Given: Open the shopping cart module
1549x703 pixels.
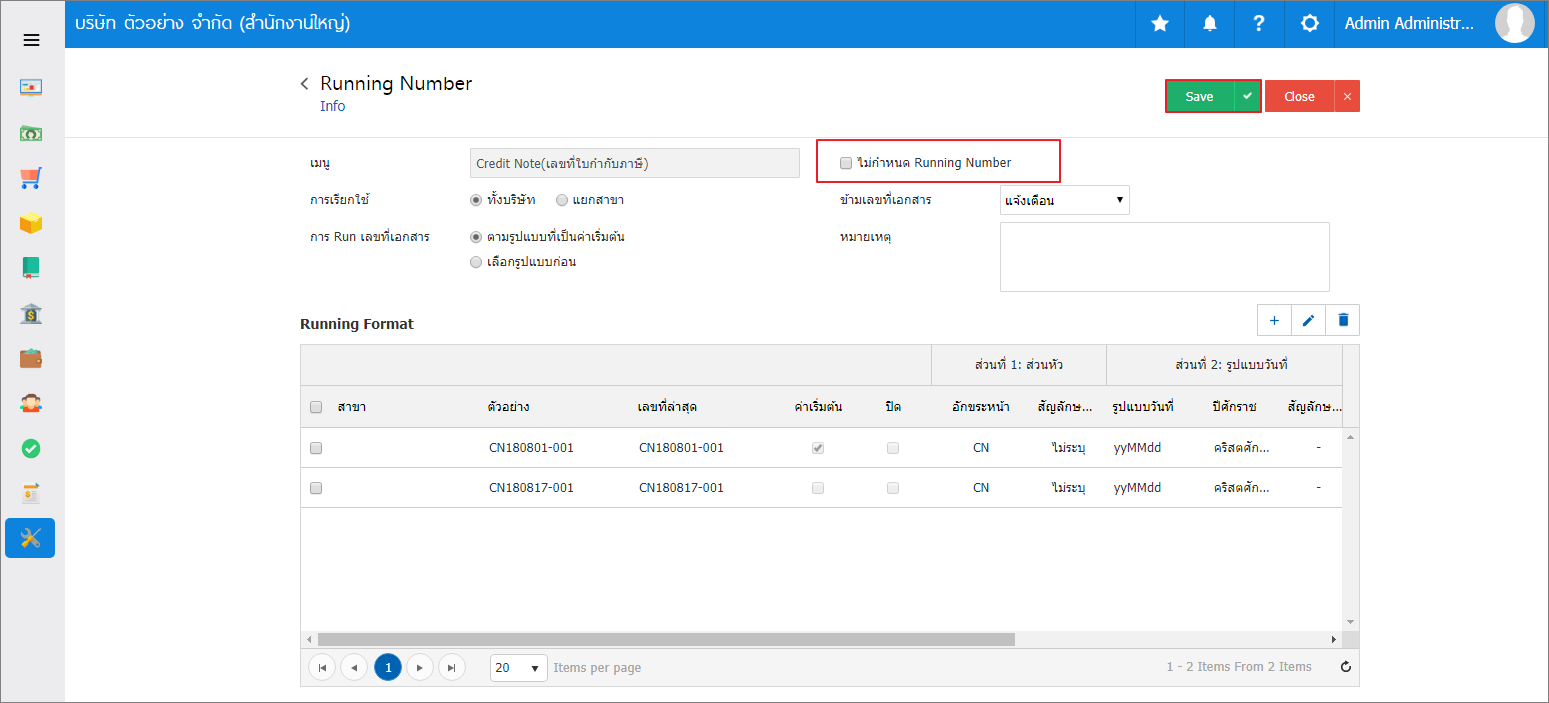Looking at the screenshot, I should point(31,178).
